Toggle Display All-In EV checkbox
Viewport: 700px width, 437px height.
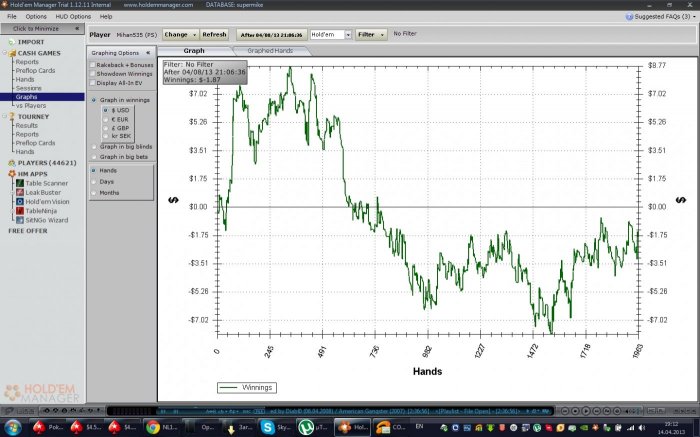point(93,82)
